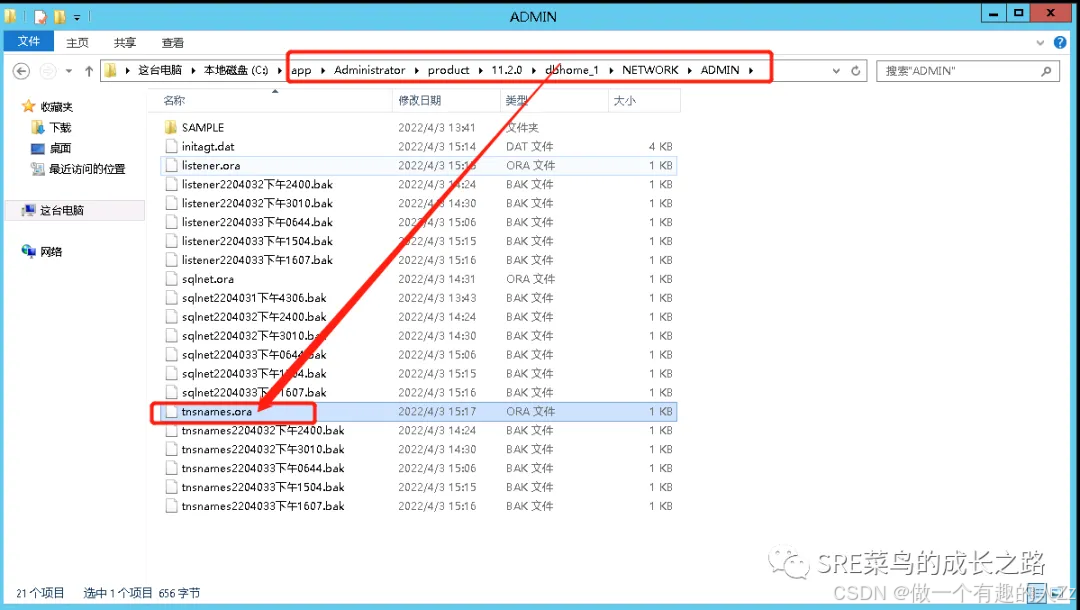Select sqlnet2204032下午2400.bak file
This screenshot has width=1080, height=610.
tap(419, 317)
